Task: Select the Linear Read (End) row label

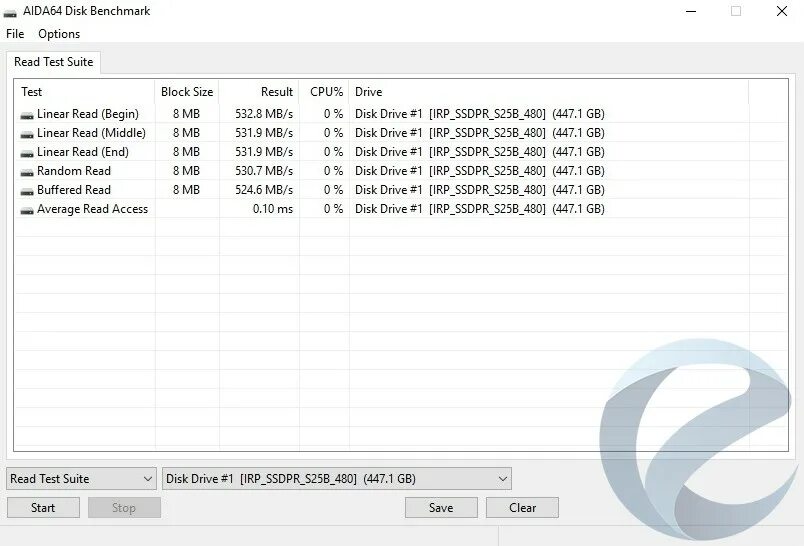Action: point(83,152)
